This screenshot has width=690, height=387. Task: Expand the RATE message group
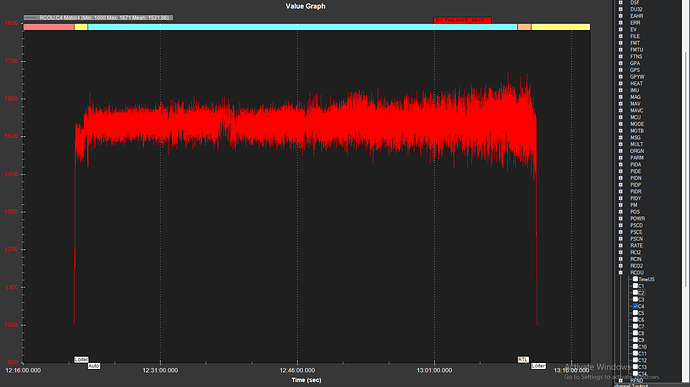click(620, 246)
